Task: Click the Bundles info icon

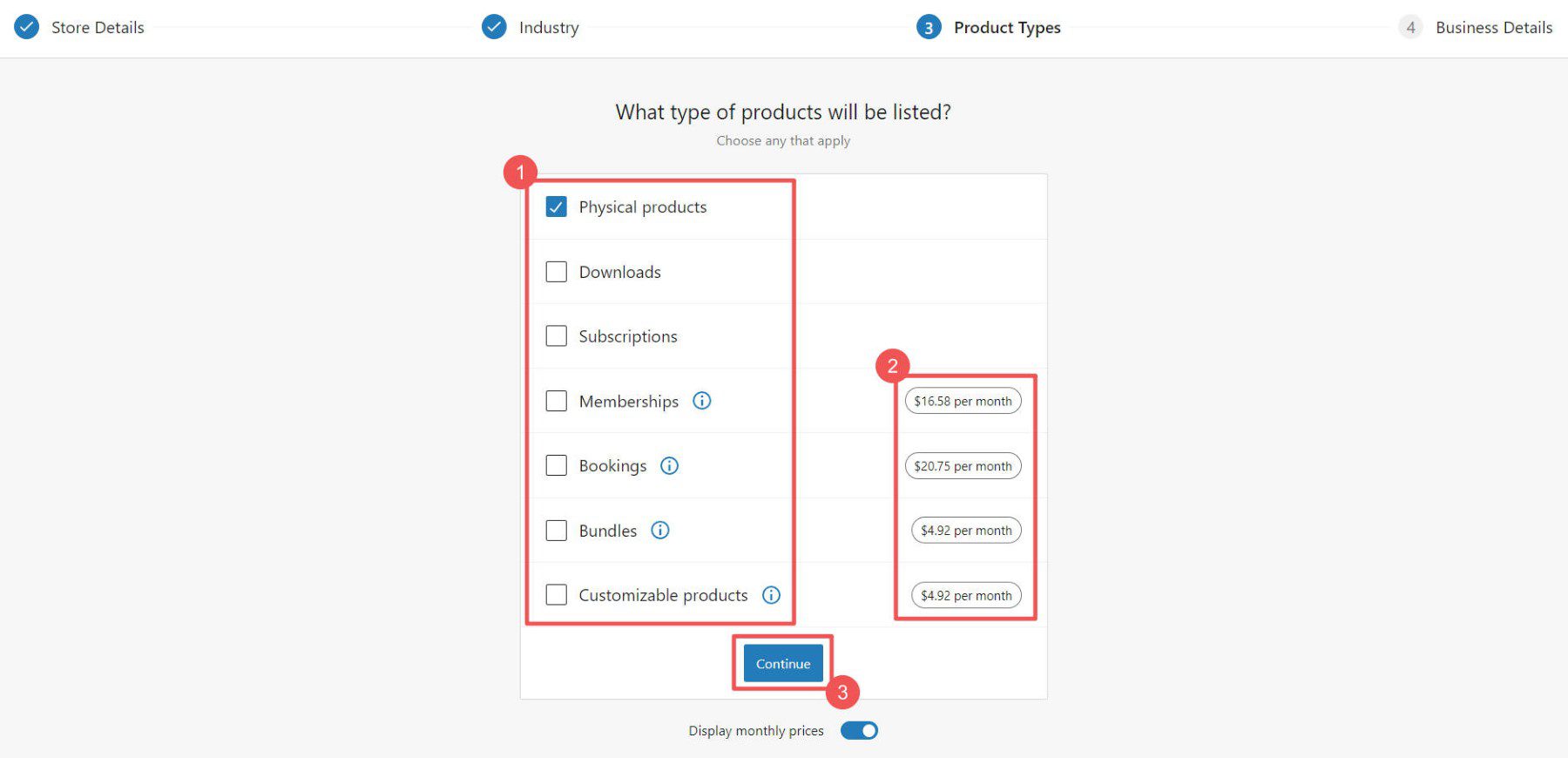Action: (660, 530)
